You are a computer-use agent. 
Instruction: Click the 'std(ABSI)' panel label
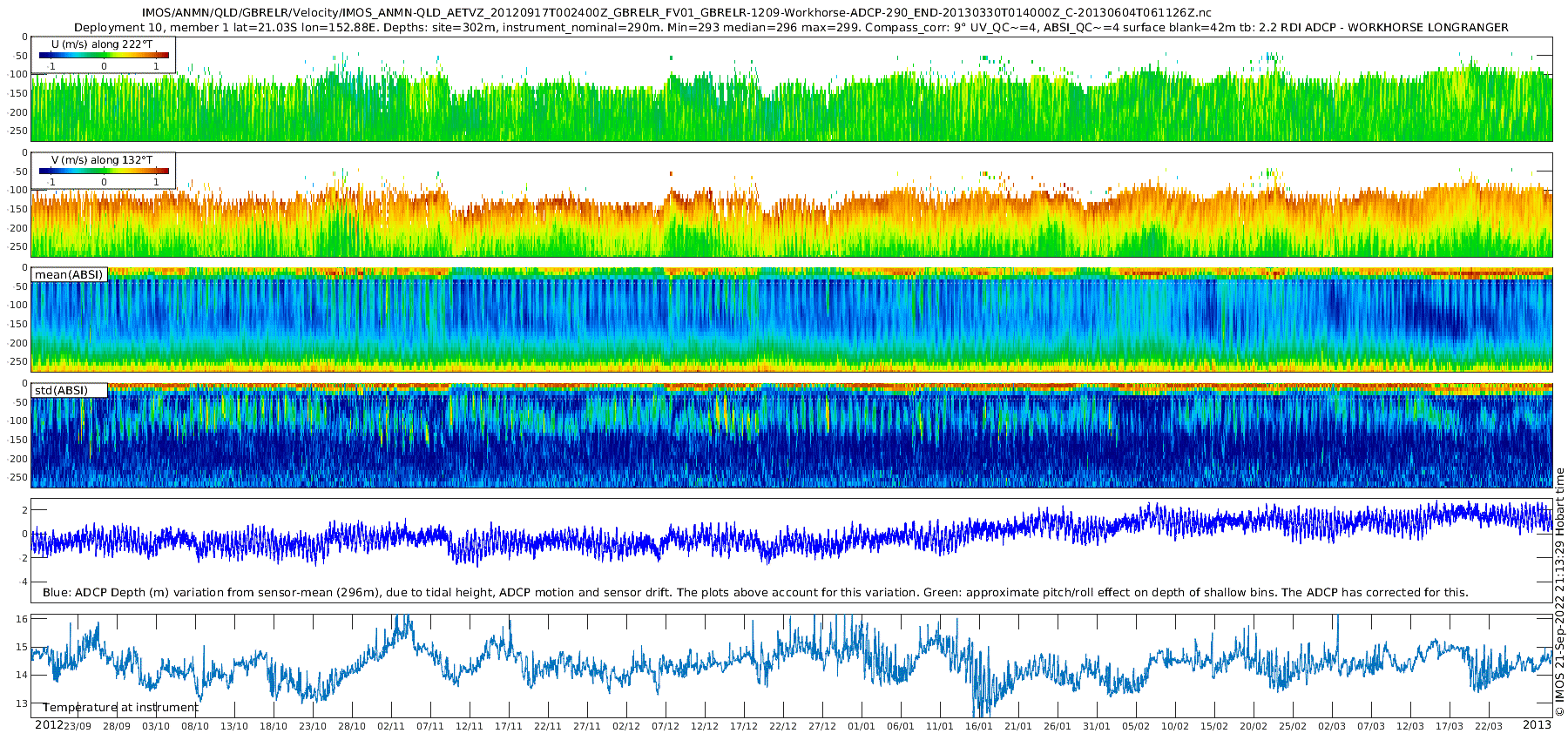[61, 390]
